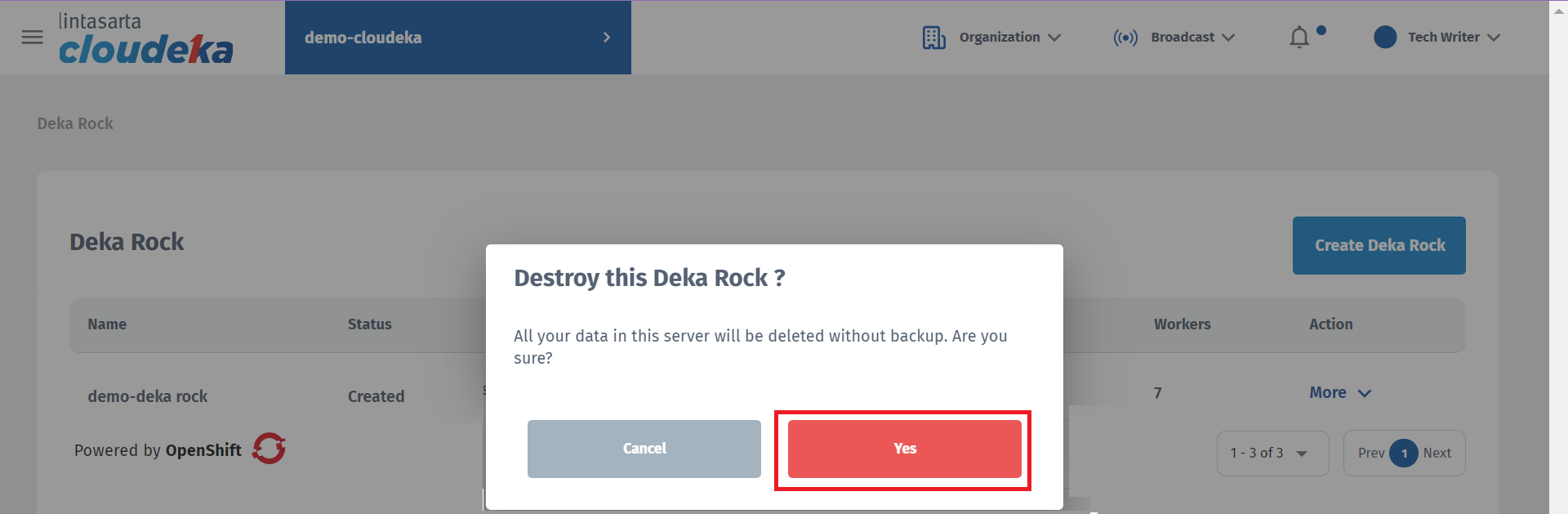The width and height of the screenshot is (1568, 514).
Task: Click the Create Deka Rock button
Action: (1379, 245)
